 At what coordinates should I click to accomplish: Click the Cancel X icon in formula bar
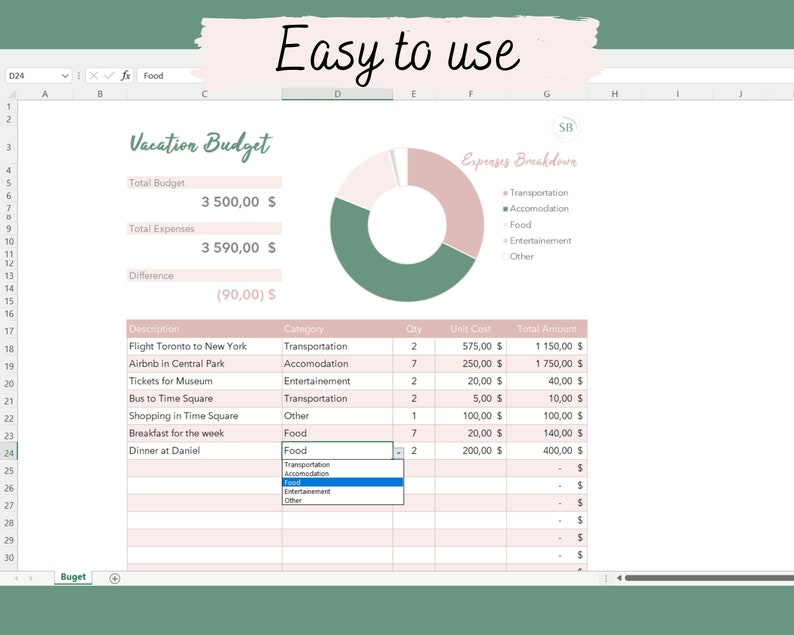tap(93, 76)
